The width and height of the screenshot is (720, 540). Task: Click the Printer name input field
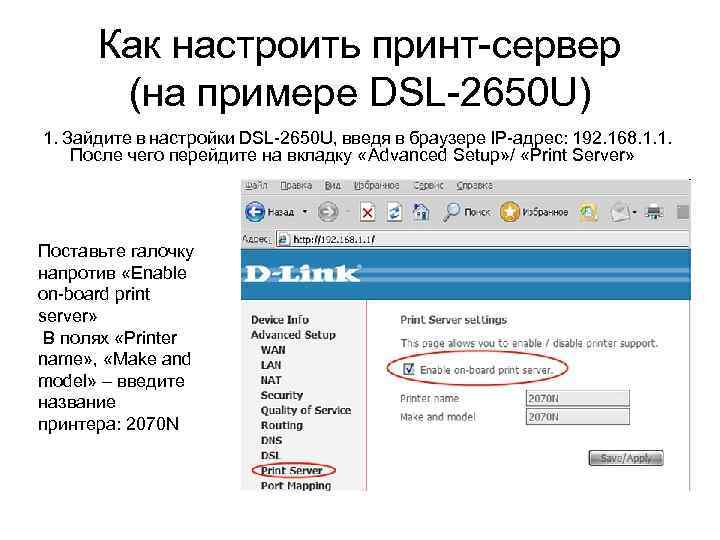pyautogui.click(x=578, y=398)
